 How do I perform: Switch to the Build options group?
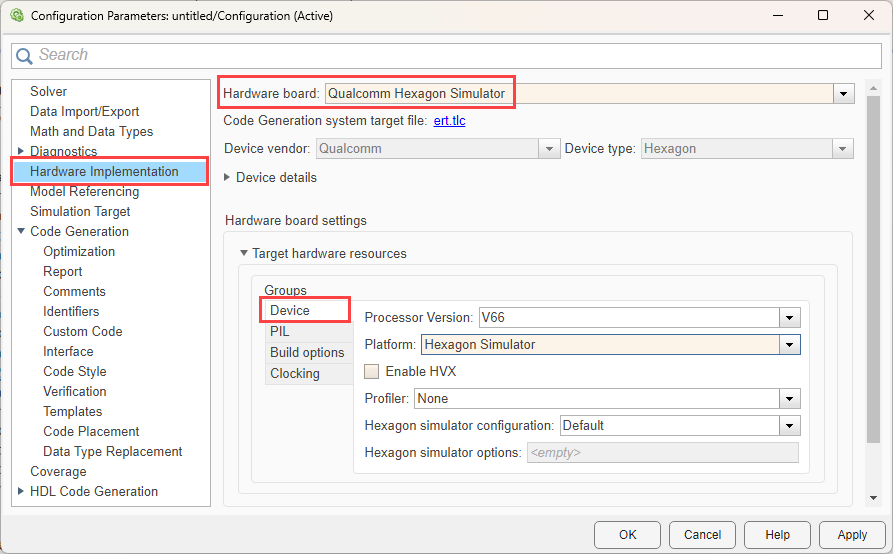click(307, 352)
